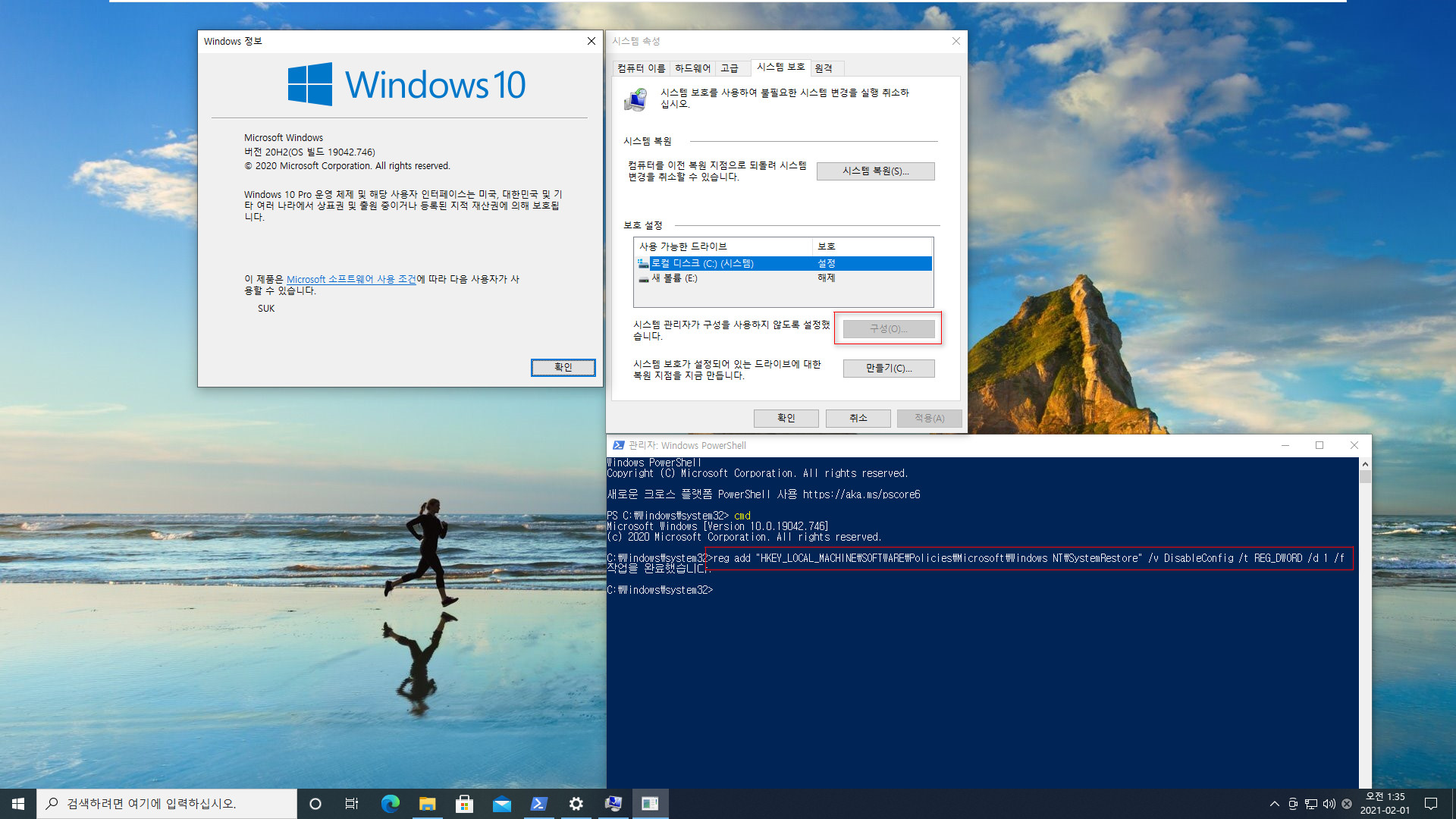Click the PowerShell vertical scrollbar thumb
Viewport: 1456px width, 819px height.
1365,476
